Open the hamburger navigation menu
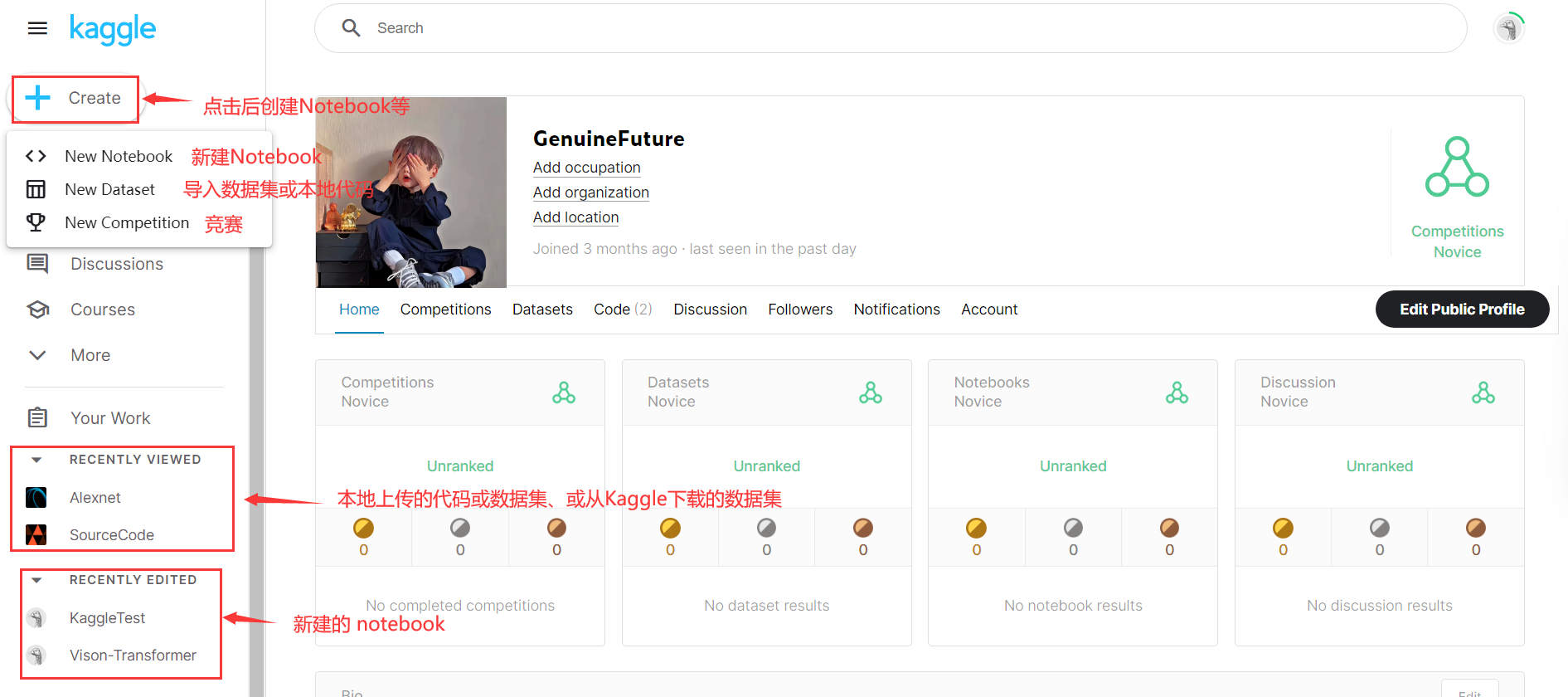This screenshot has width=1568, height=697. point(37,28)
